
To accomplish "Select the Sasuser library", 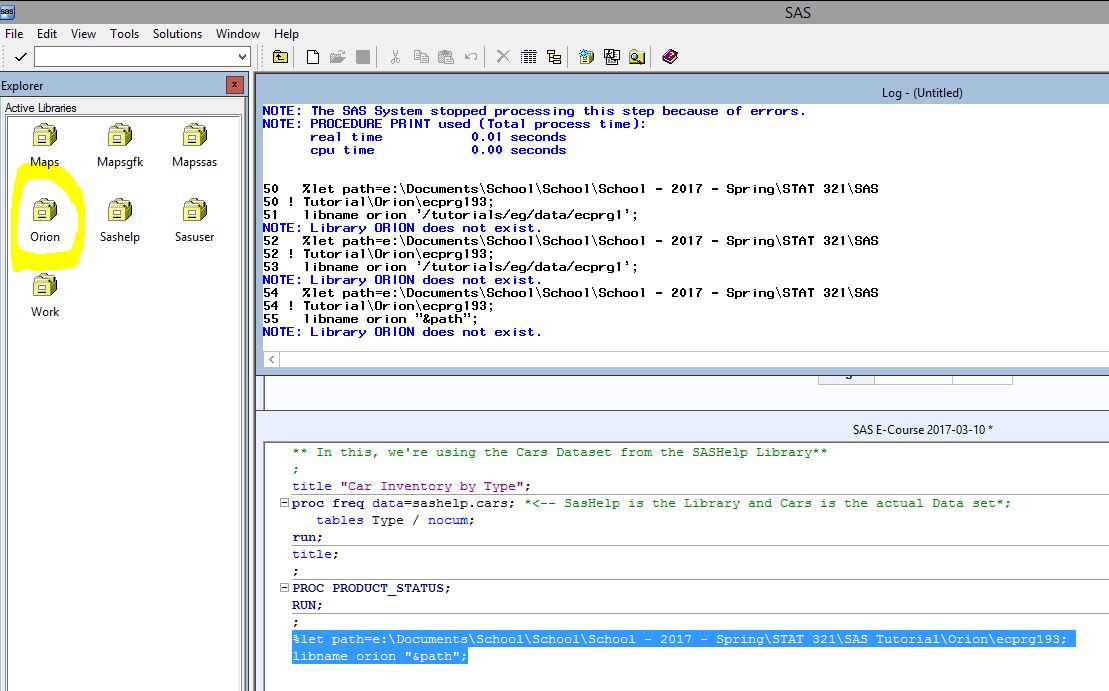I will pyautogui.click(x=193, y=210).
